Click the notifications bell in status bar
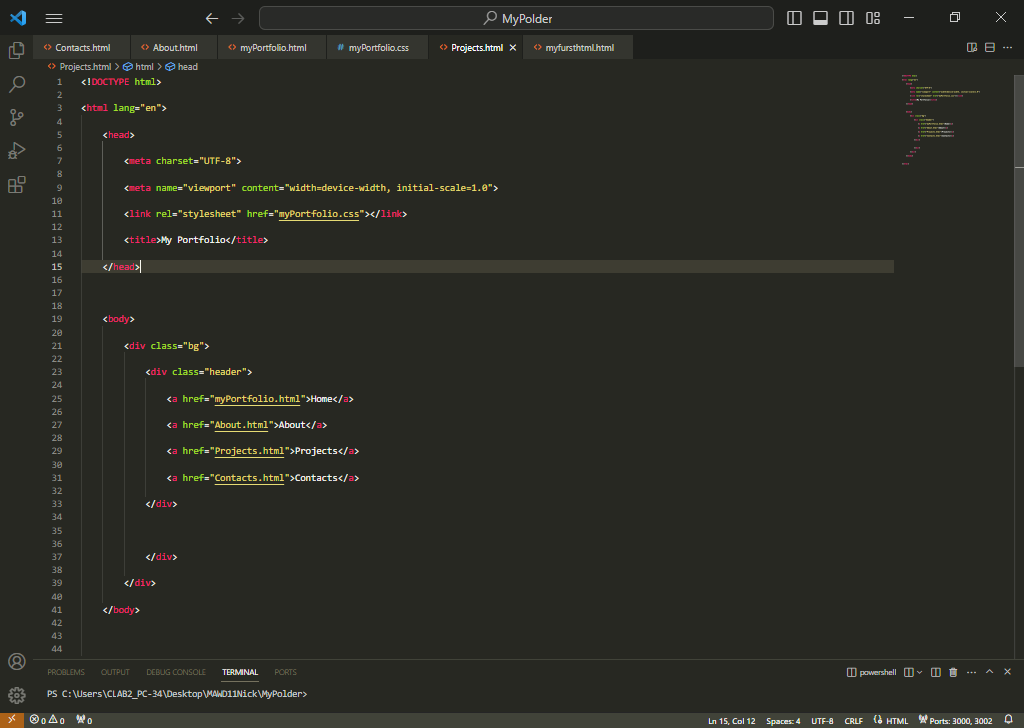 click(1009, 720)
